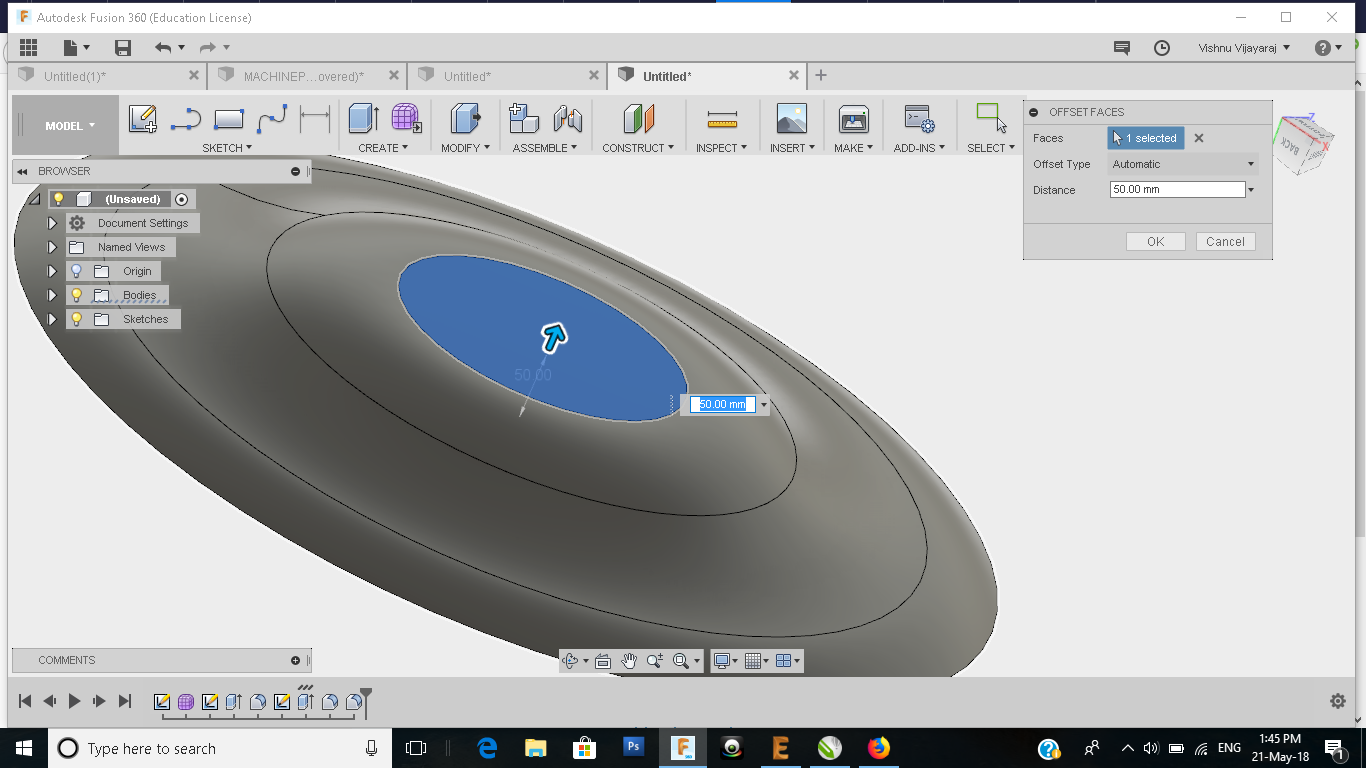Viewport: 1366px width, 768px height.
Task: Open the MODIFY menu
Action: [465, 148]
